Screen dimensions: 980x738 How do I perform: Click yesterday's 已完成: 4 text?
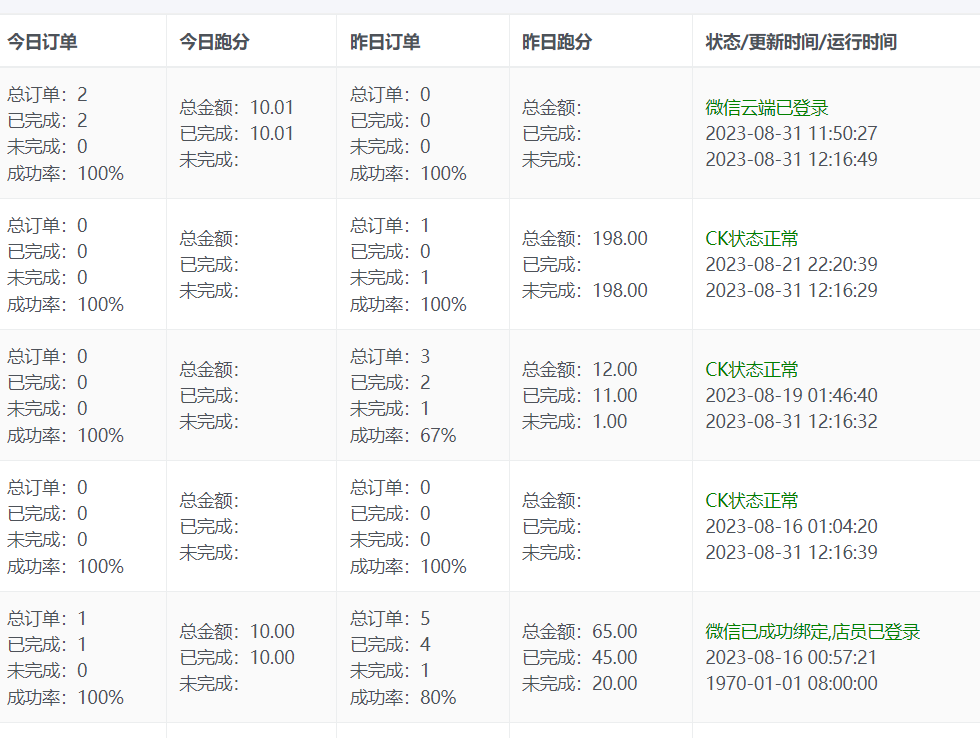click(x=391, y=645)
